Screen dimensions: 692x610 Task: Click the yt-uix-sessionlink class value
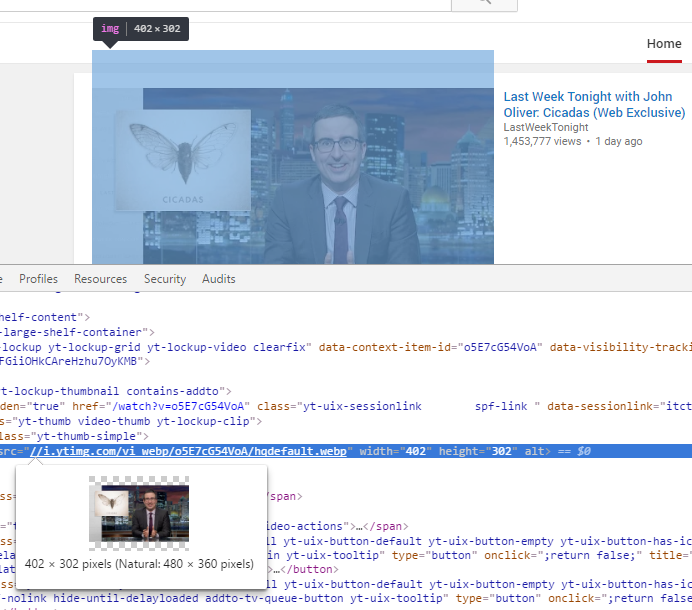pos(362,406)
